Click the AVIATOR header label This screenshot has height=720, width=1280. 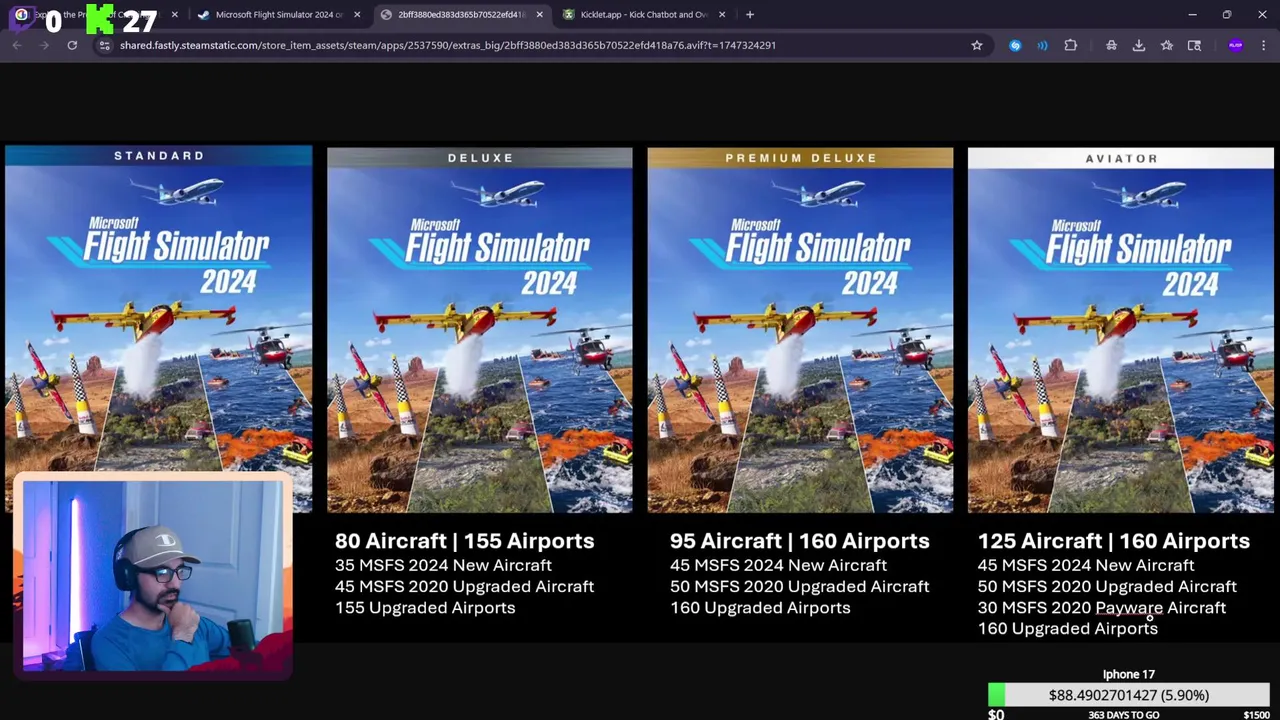[x=1122, y=158]
